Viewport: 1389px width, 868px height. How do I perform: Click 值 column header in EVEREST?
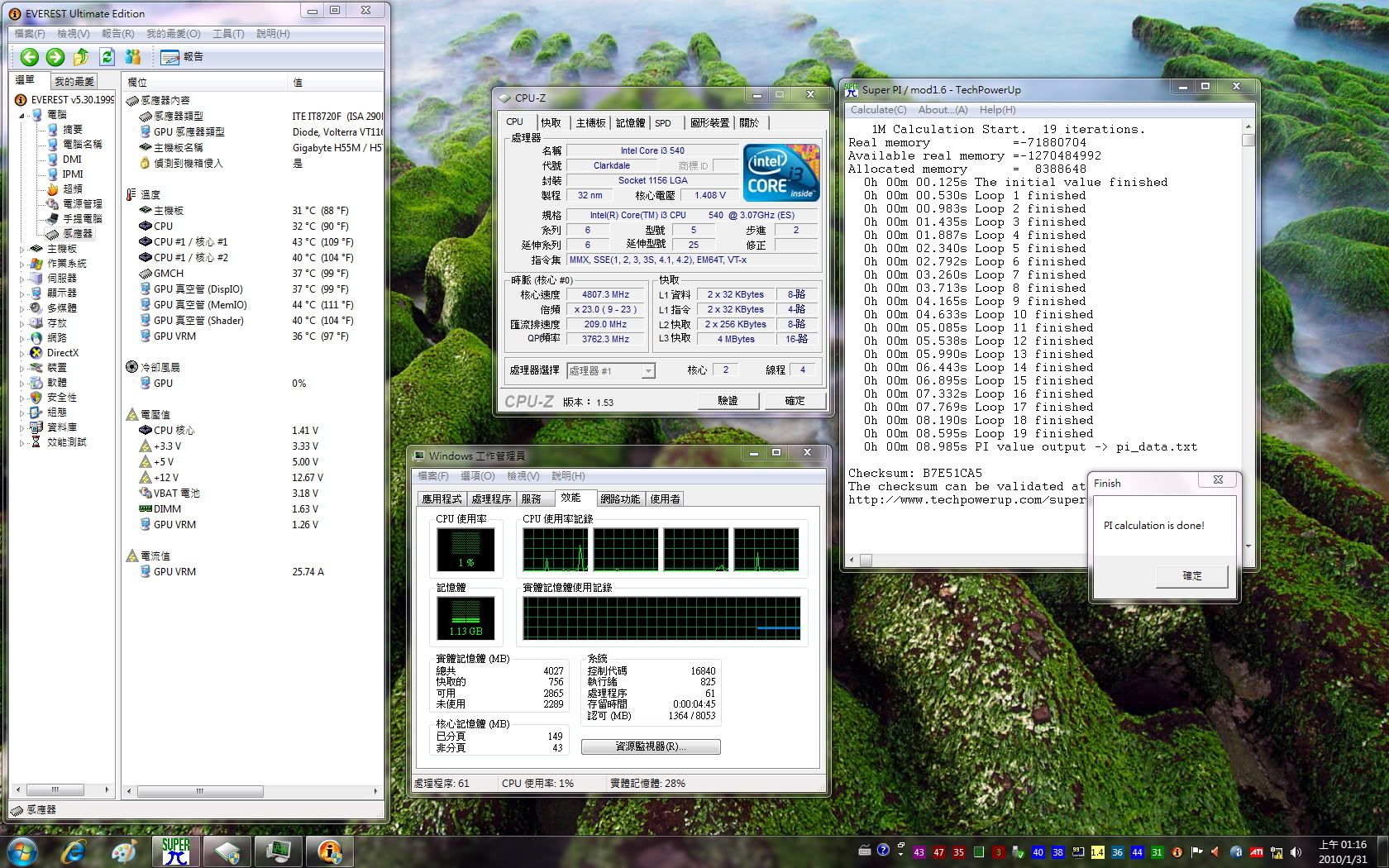coord(335,82)
